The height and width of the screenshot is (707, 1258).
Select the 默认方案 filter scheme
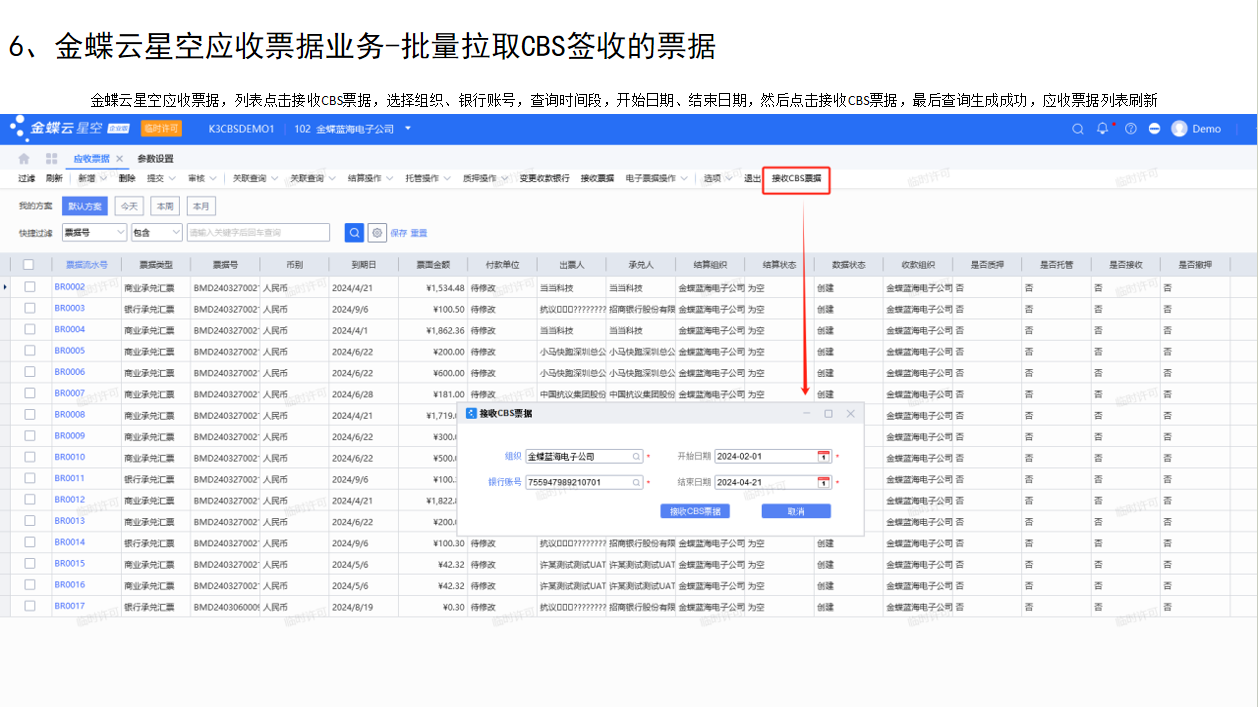(x=85, y=206)
